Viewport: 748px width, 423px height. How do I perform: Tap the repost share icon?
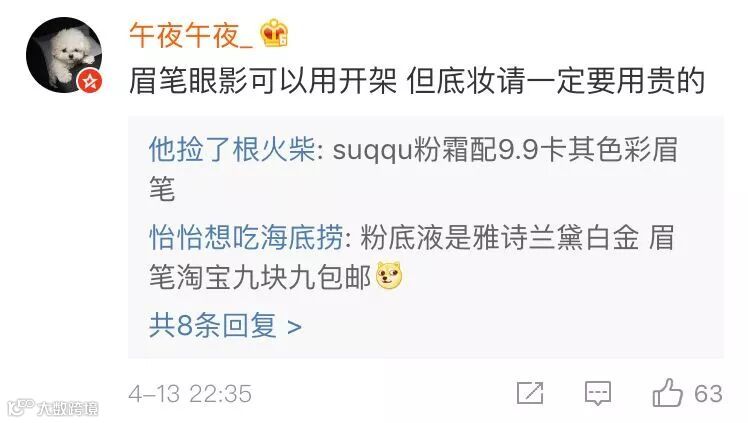(x=530, y=393)
